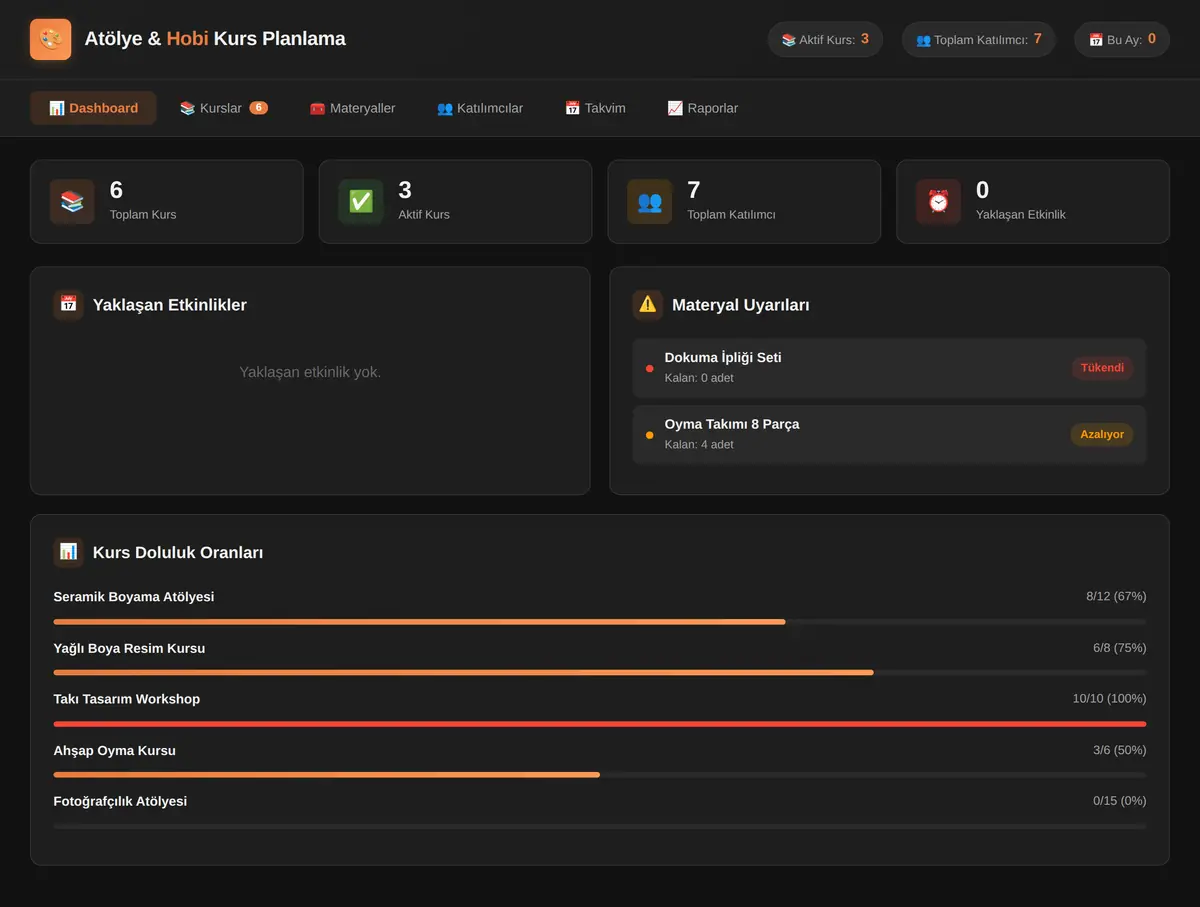Go to the Katılımcılar tab

(480, 108)
